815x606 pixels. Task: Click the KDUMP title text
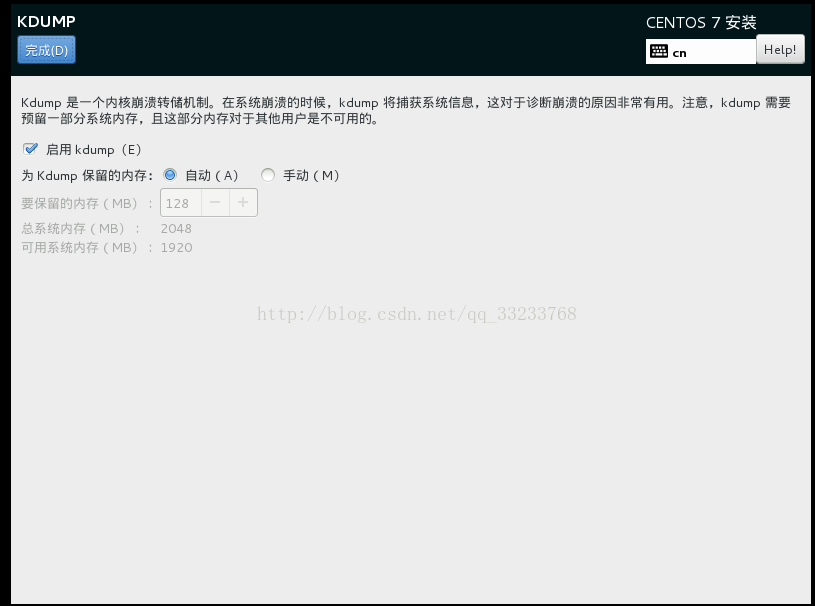click(46, 21)
